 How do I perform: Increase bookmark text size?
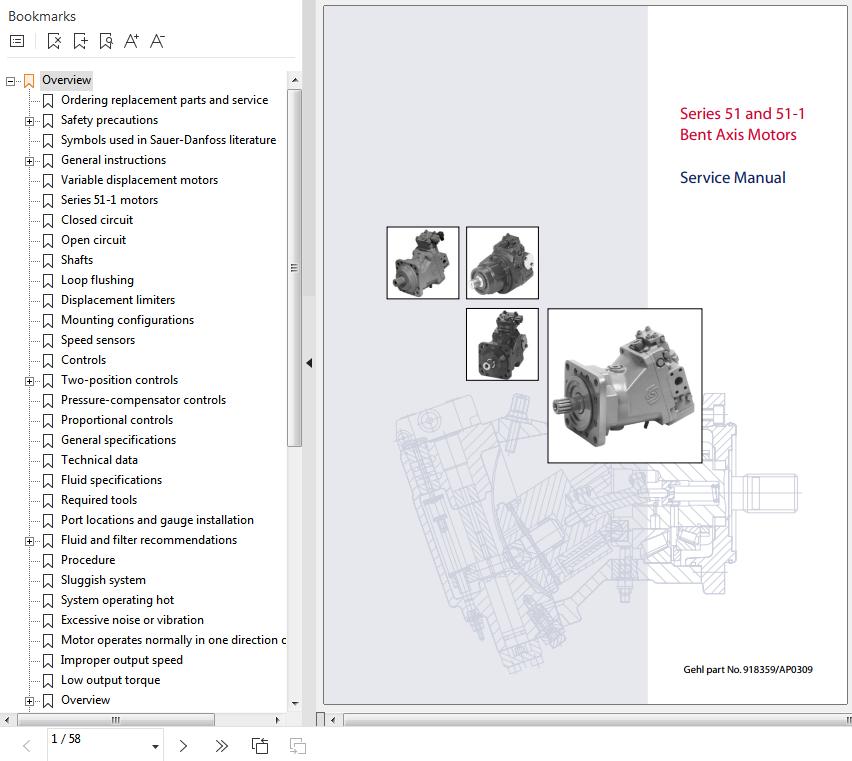click(x=131, y=41)
